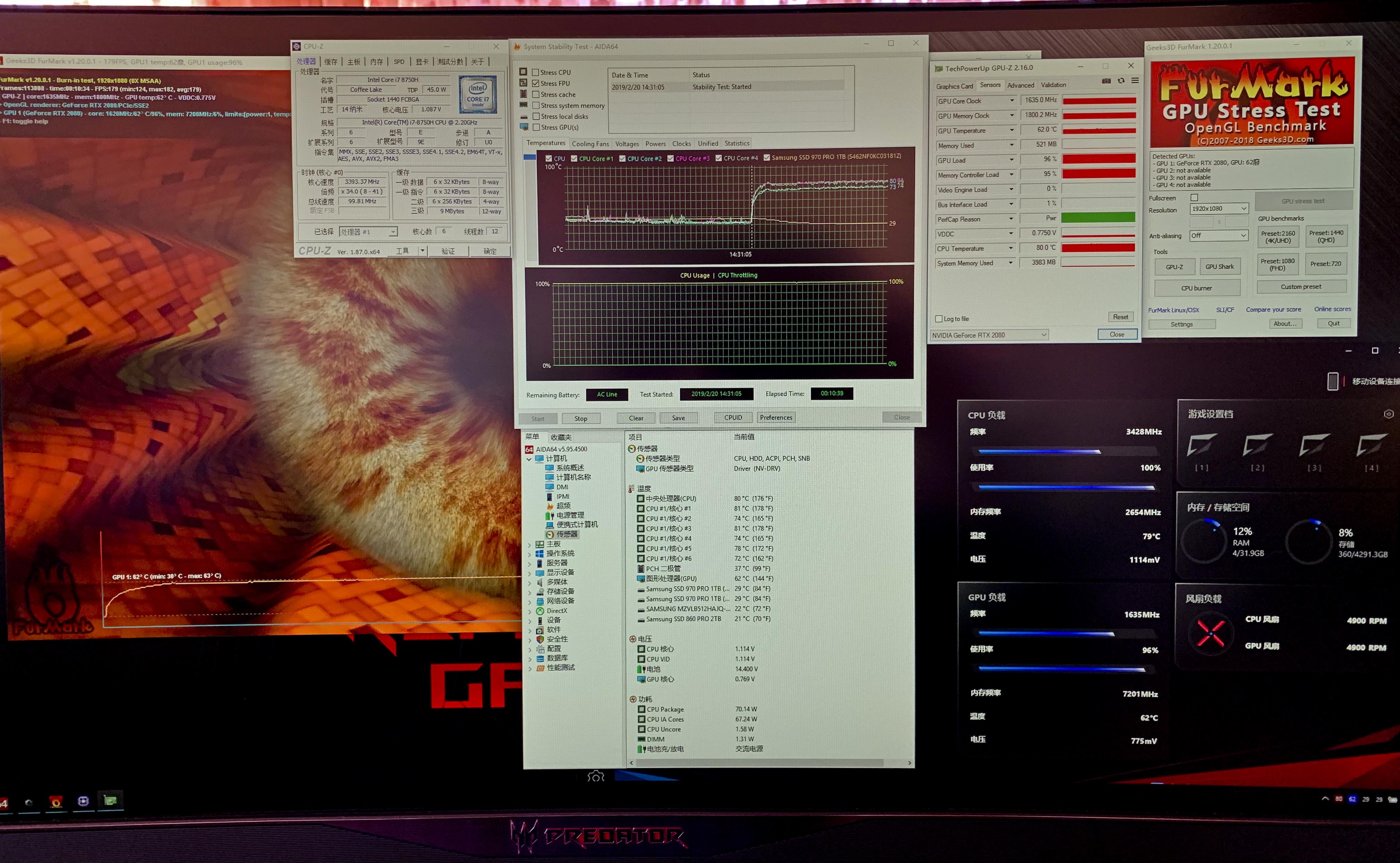The height and width of the screenshot is (863, 1400).
Task: Check the FurMark Fullscreen checkbox
Action: click(1194, 198)
